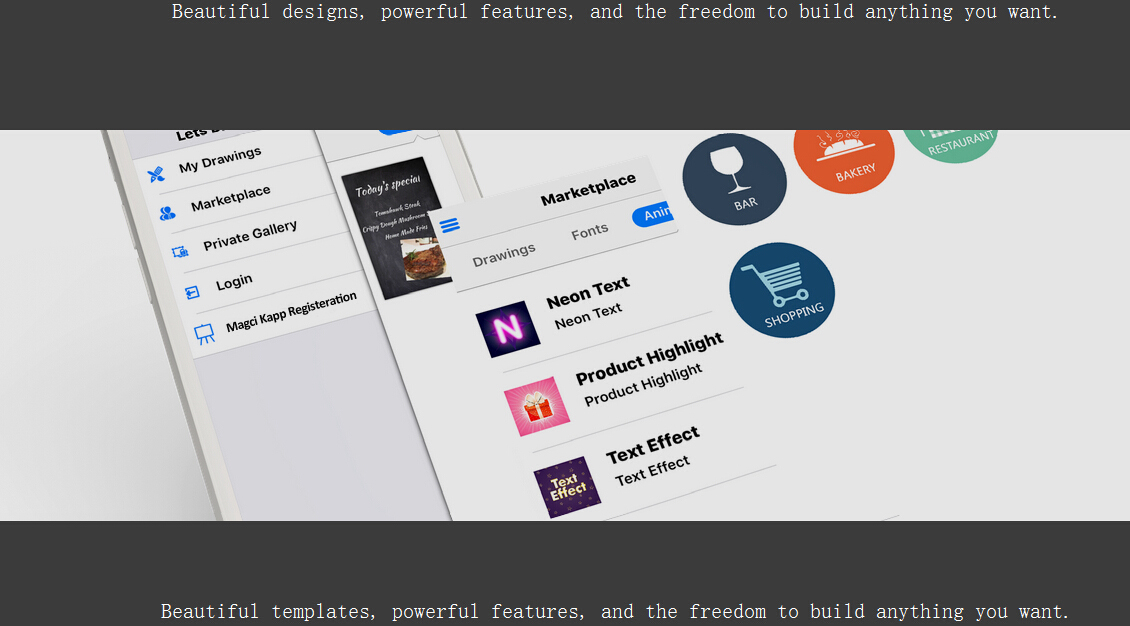Screen dimensions: 1130x626
Task: Select the SHOPPING cart circle icon
Action: (782, 290)
